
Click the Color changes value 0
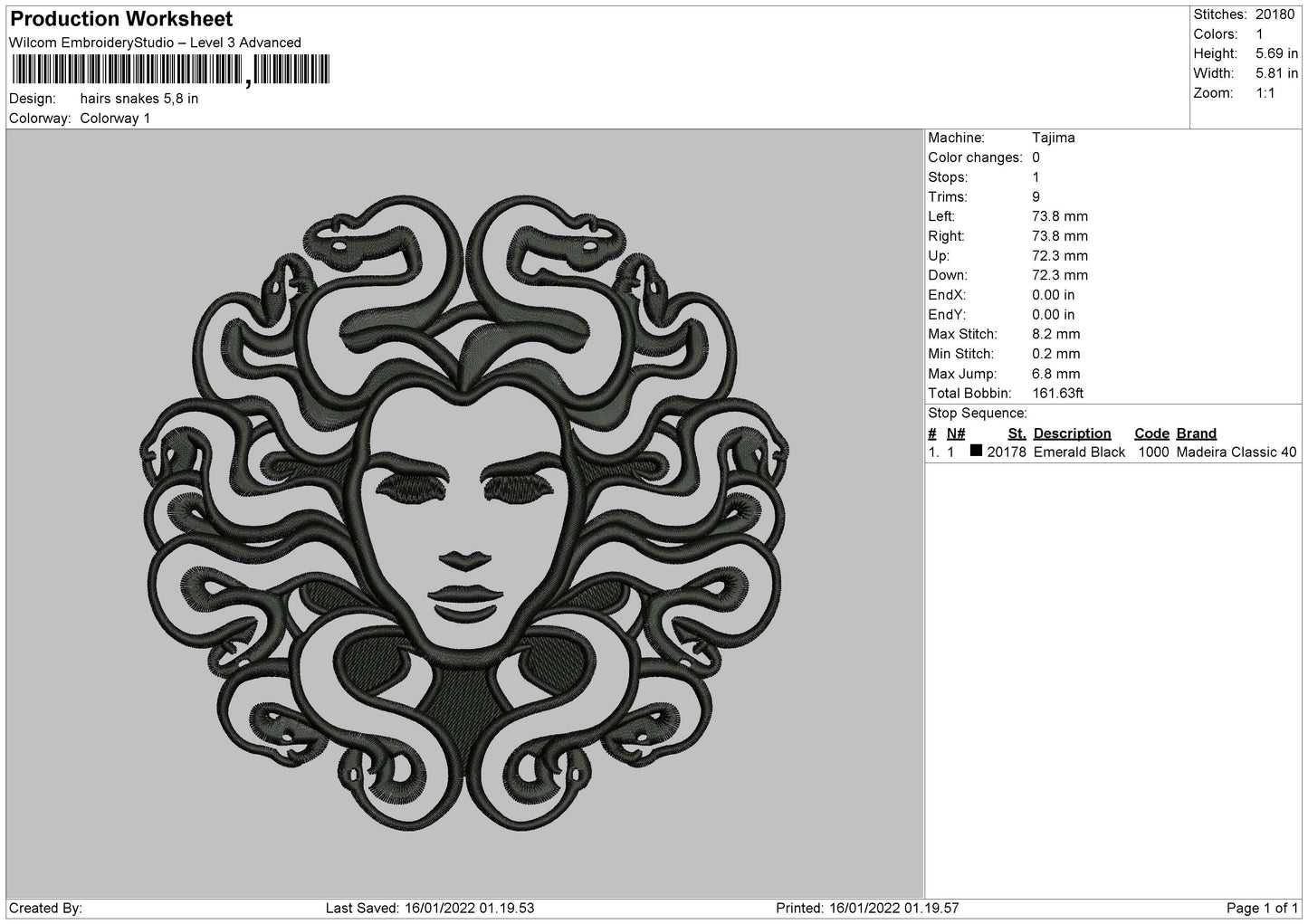[x=1036, y=157]
